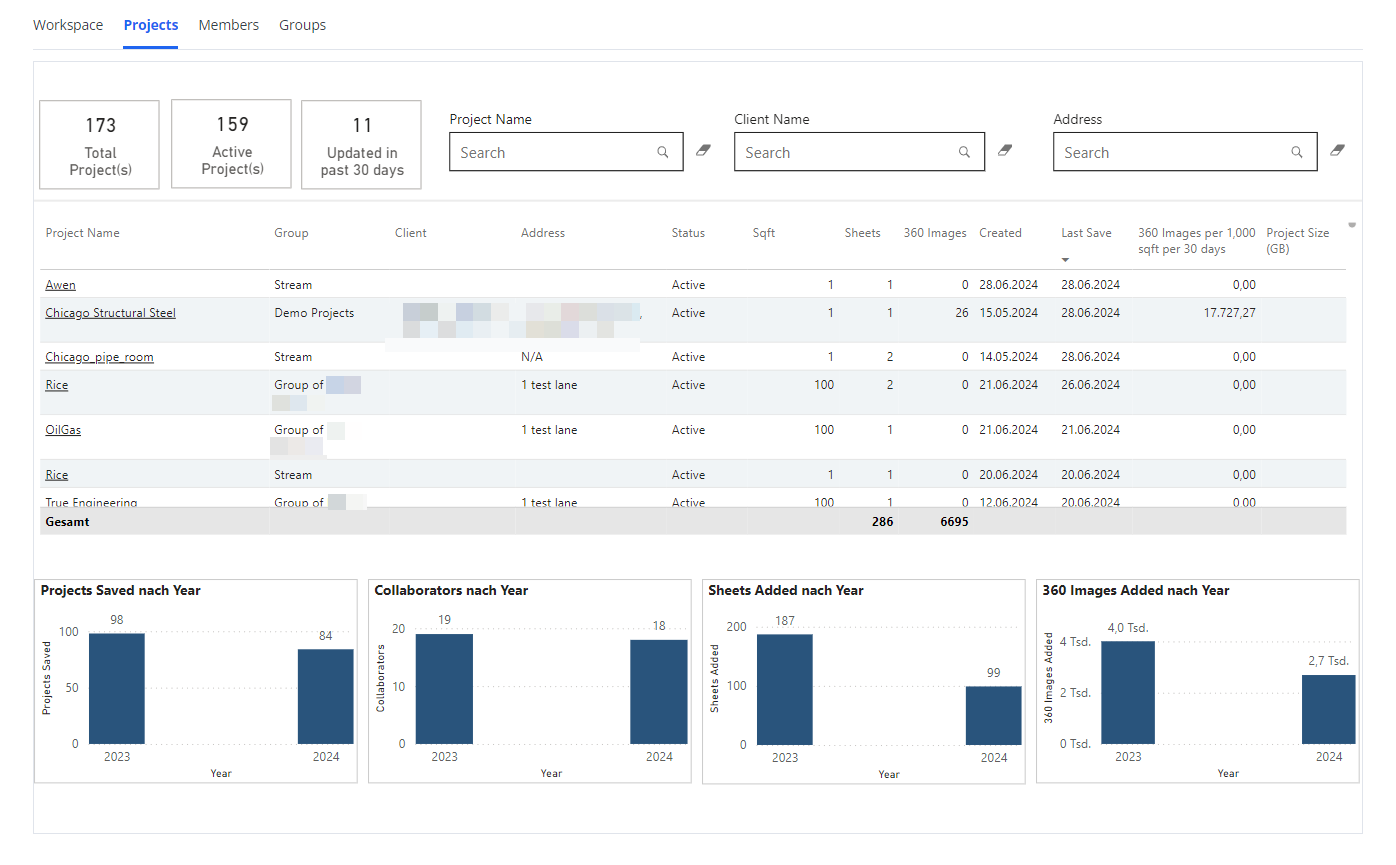1396x865 pixels.
Task: Open the Chicago_pipe_room project
Action: click(99, 357)
